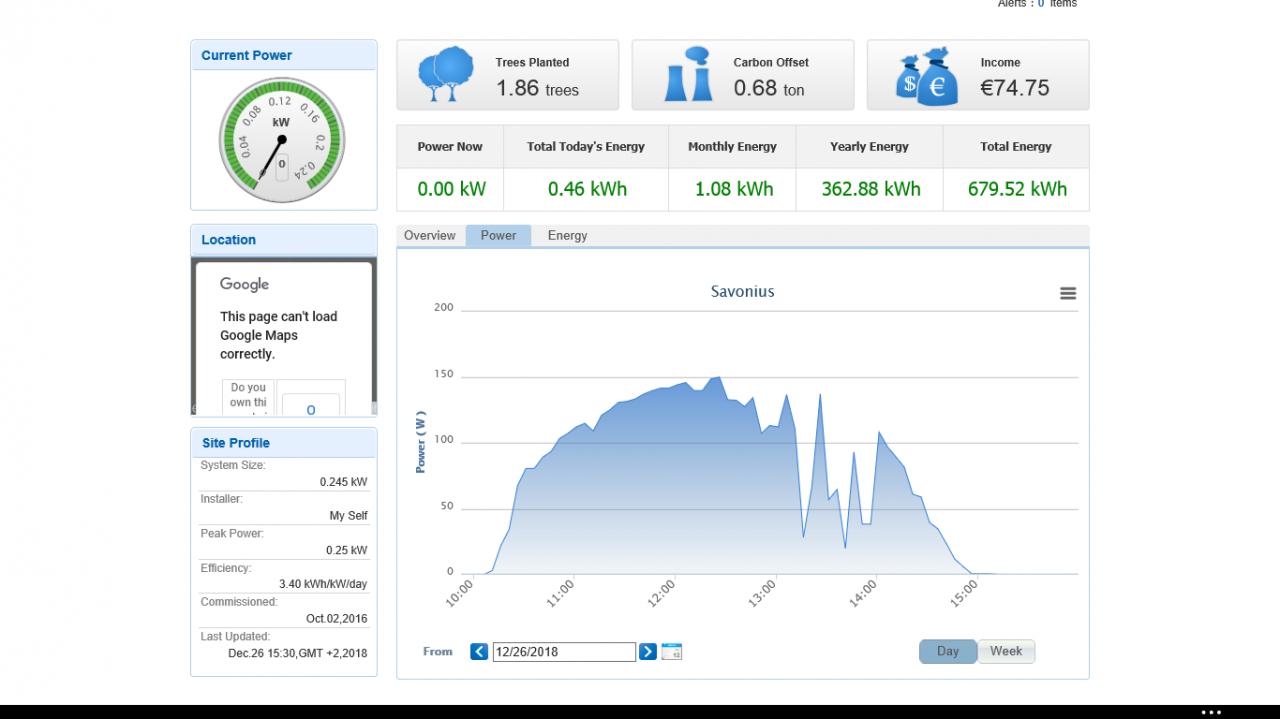Click the 12:00 time axis label
The image size is (1280, 719).
click(x=661, y=593)
